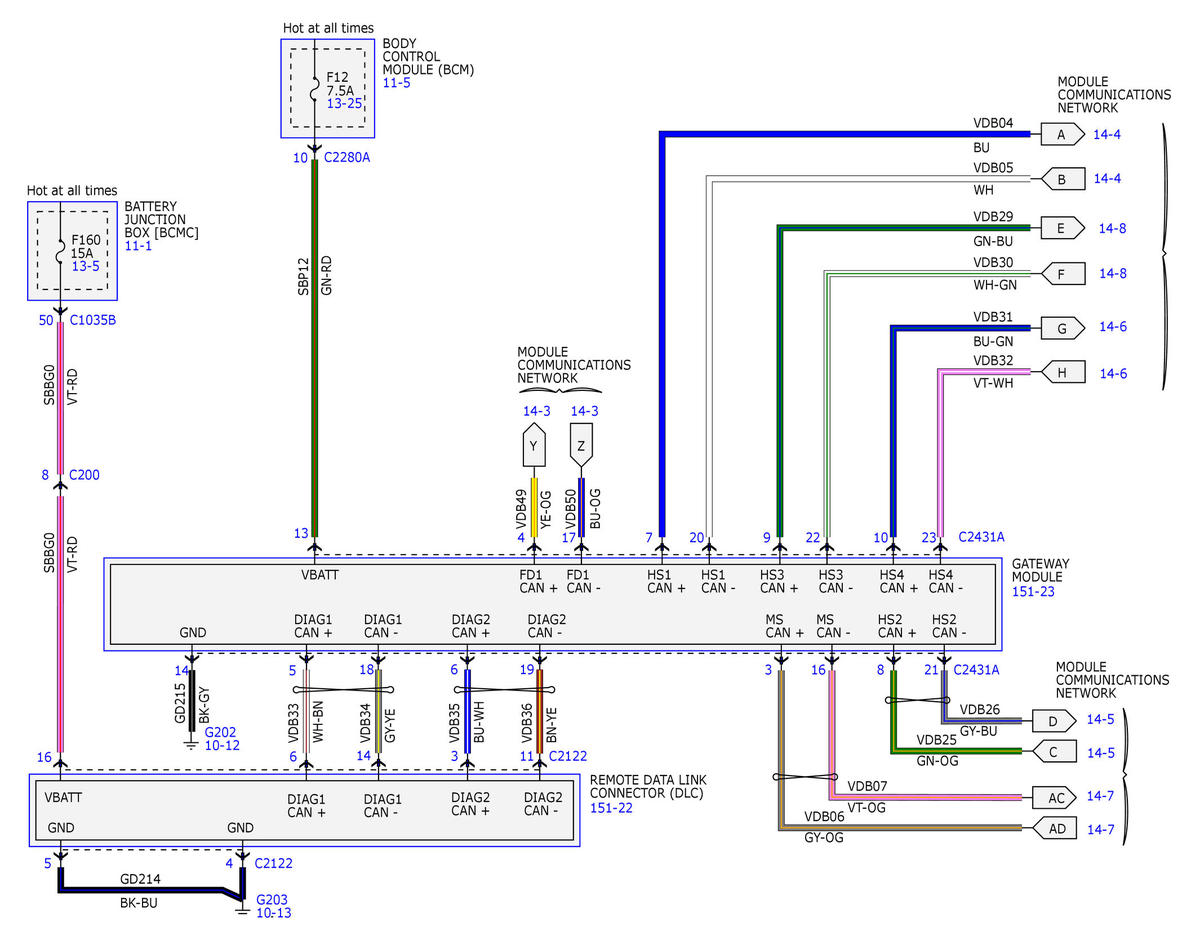Click the Y connector symbol above VDB49
The image size is (1200, 927).
click(533, 447)
